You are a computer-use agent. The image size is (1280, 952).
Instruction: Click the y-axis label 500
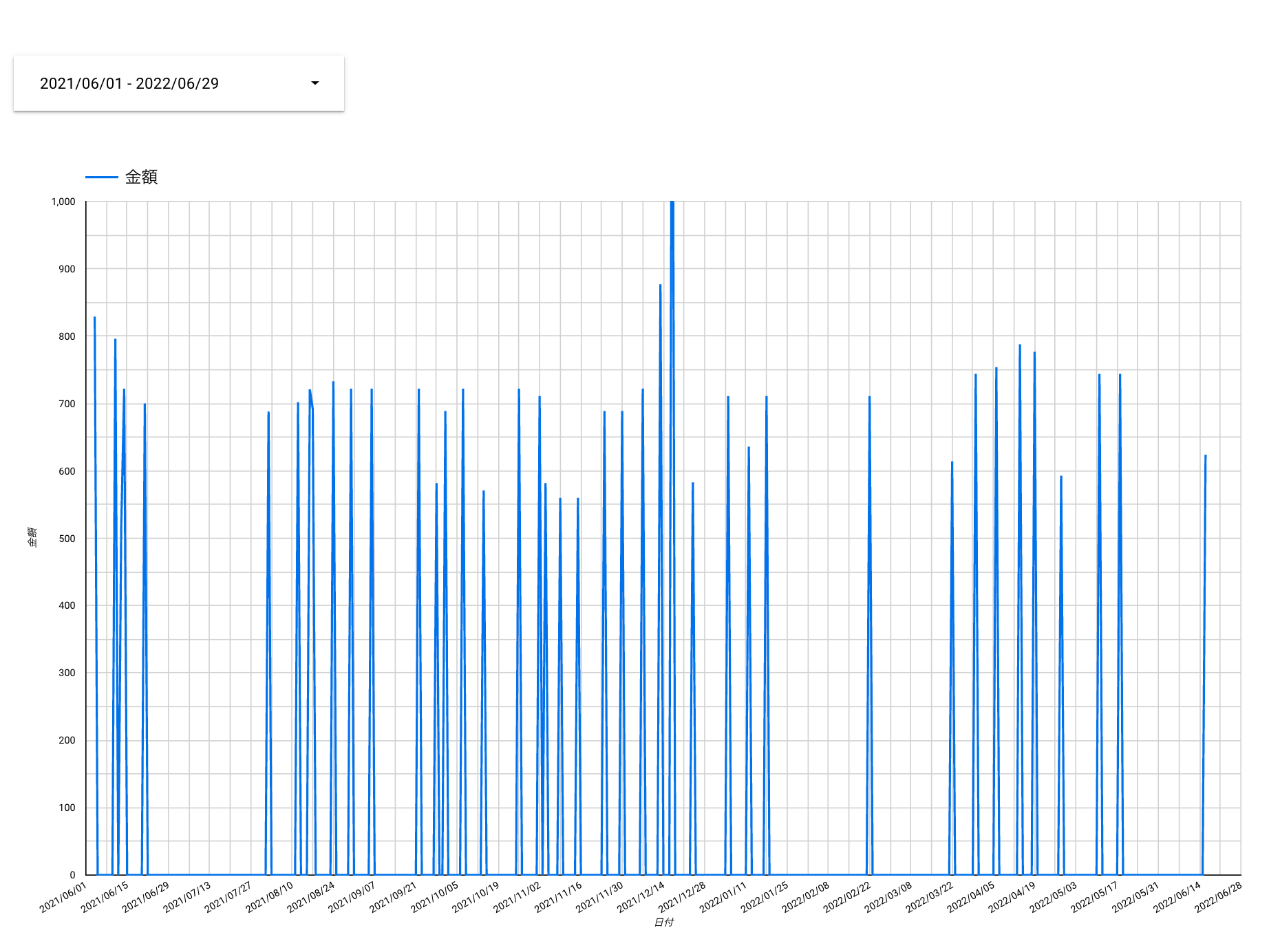pyautogui.click(x=67, y=539)
